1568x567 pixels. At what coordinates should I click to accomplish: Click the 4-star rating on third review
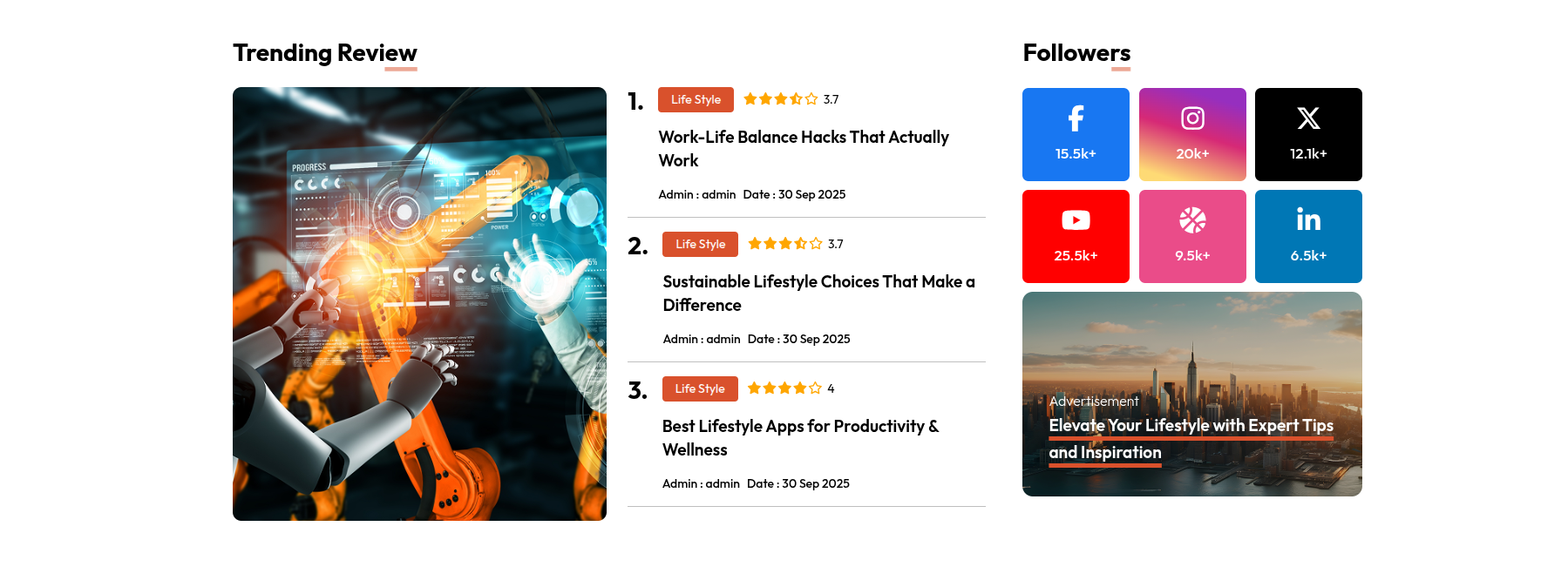[784, 388]
